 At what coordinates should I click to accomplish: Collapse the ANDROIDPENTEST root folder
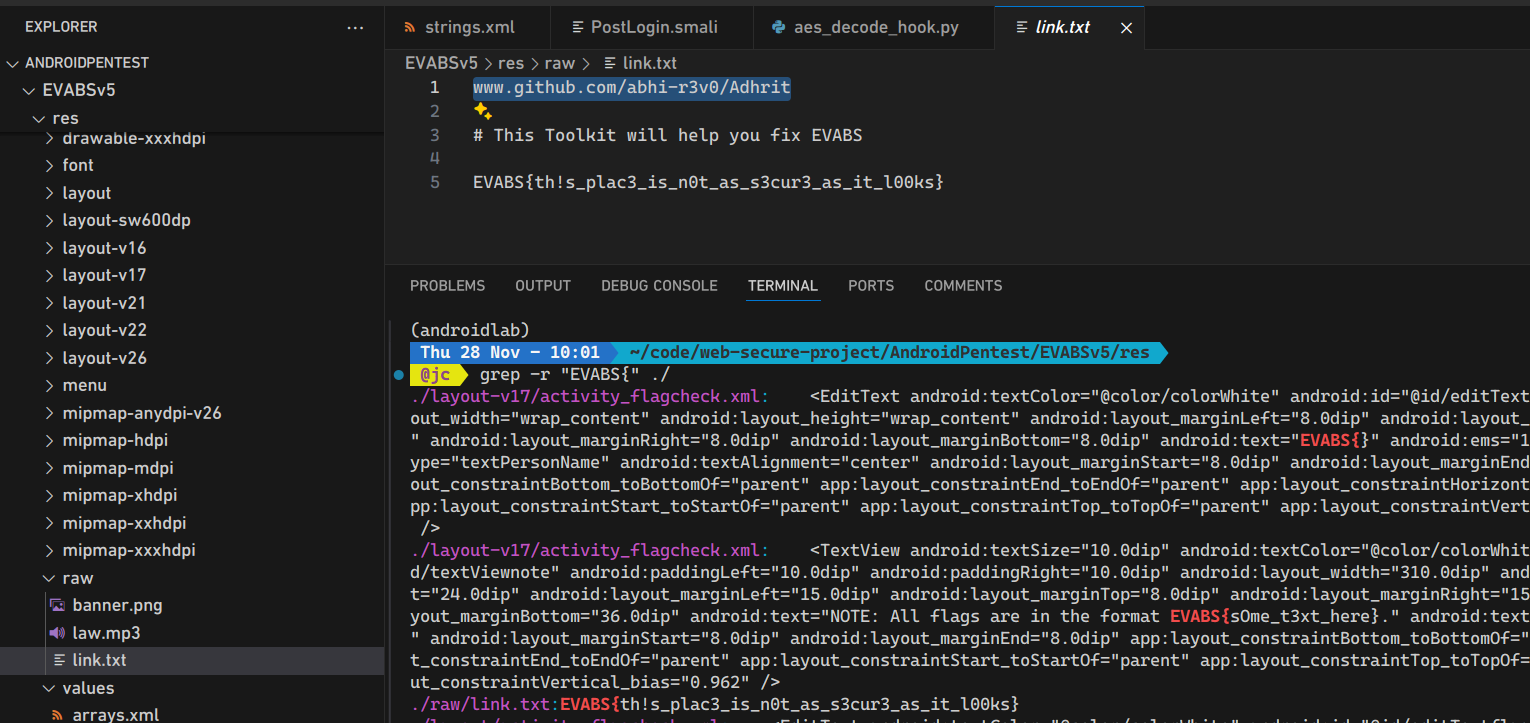click(x=12, y=63)
